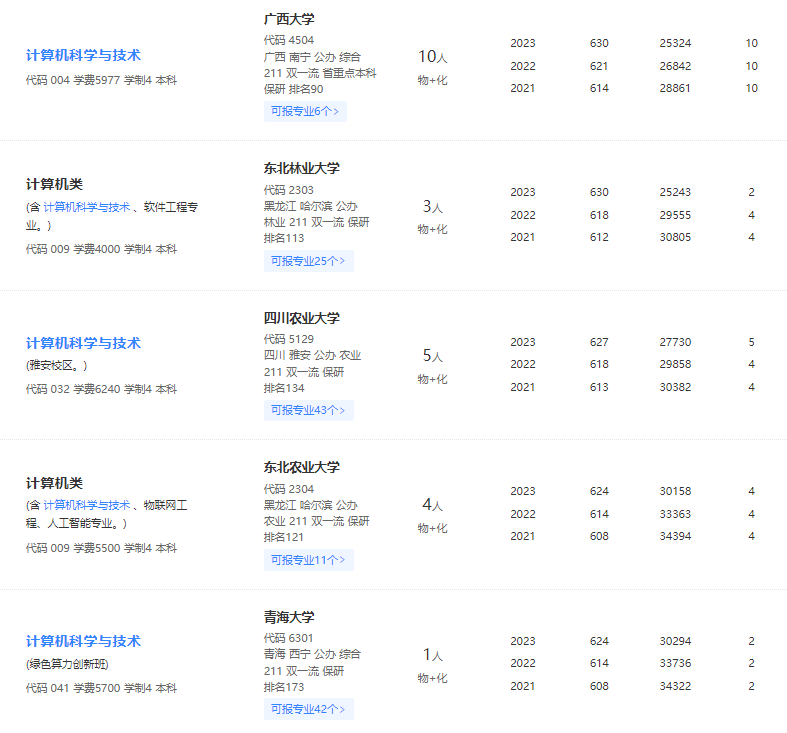This screenshot has width=787, height=733.
Task: Click 1人 enrollment count for 青海大学
Action: click(433, 655)
